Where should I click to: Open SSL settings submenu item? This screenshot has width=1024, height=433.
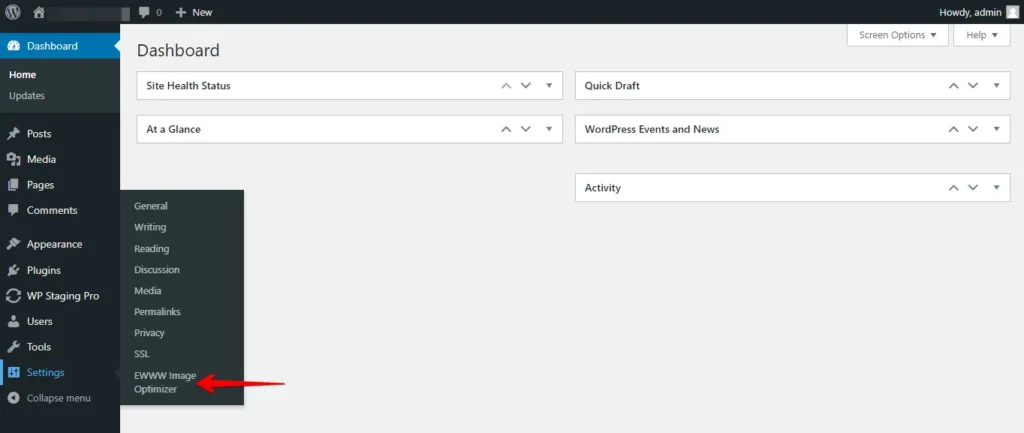[x=142, y=354]
